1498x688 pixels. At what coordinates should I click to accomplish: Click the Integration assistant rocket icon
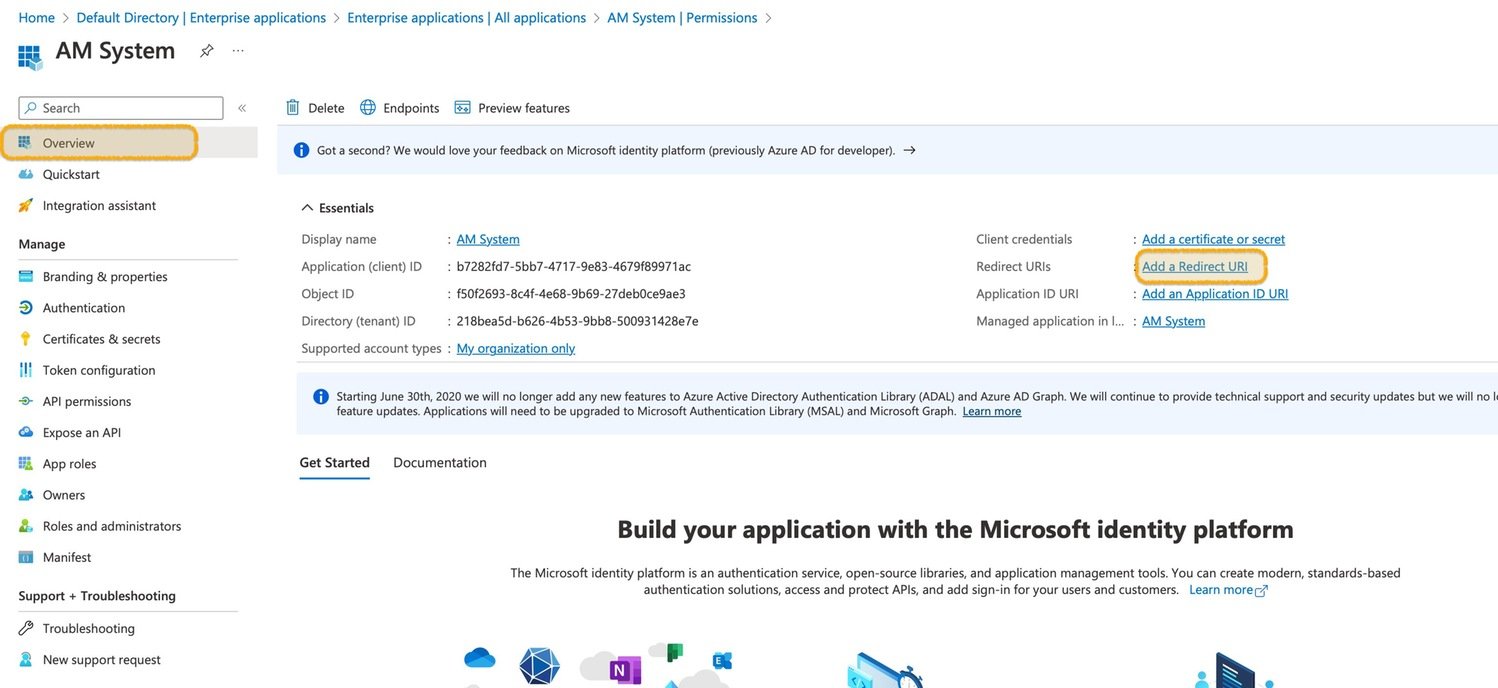pos(26,205)
